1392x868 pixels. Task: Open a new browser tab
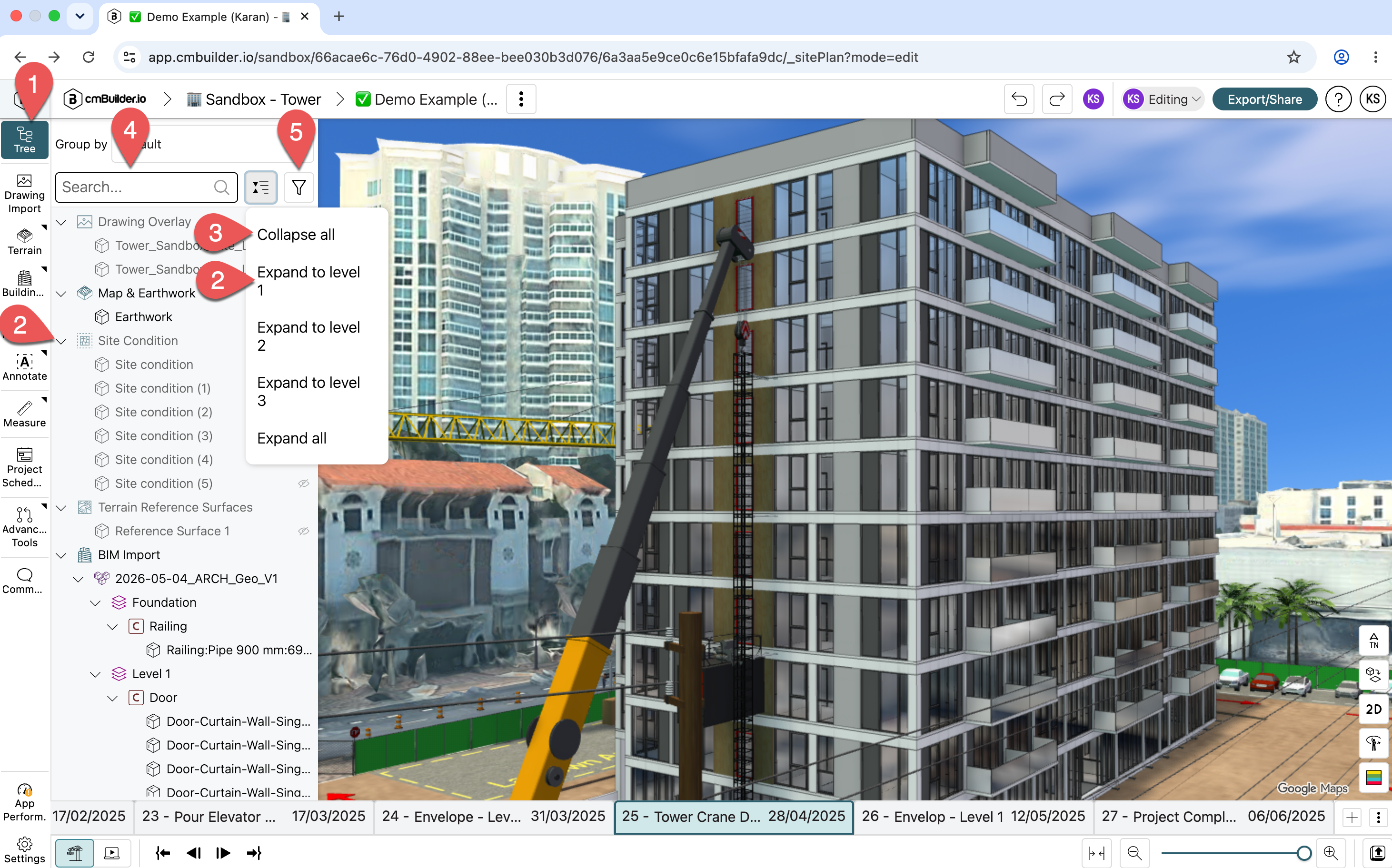click(x=339, y=17)
